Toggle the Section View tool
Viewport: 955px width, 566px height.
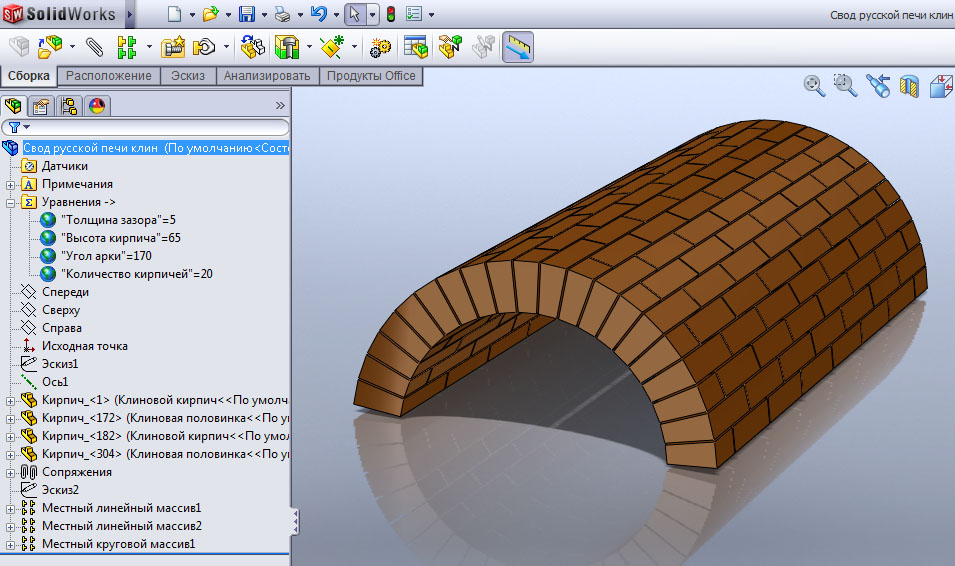(909, 87)
